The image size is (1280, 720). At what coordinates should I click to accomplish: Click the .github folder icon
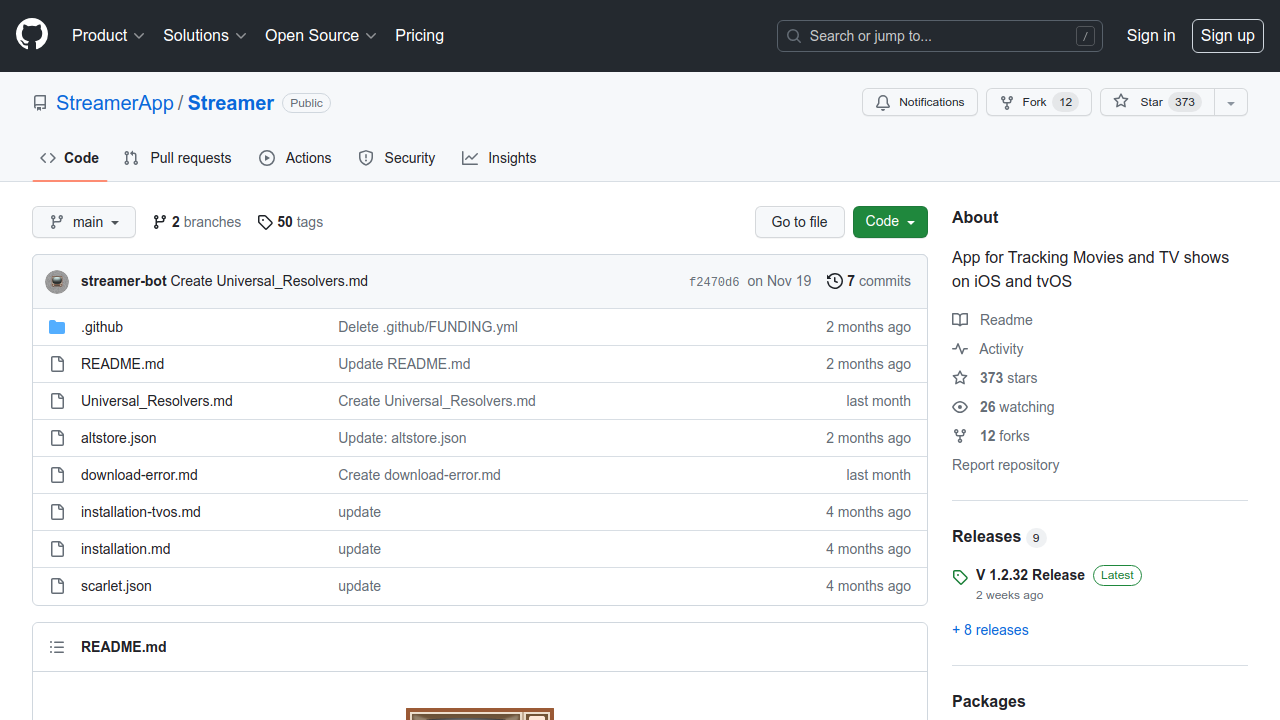tap(57, 327)
